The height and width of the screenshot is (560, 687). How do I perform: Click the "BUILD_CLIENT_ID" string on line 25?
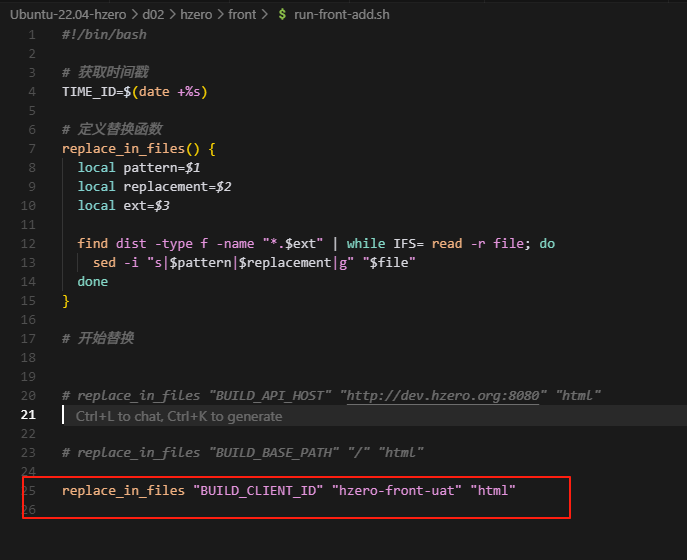pos(259,491)
